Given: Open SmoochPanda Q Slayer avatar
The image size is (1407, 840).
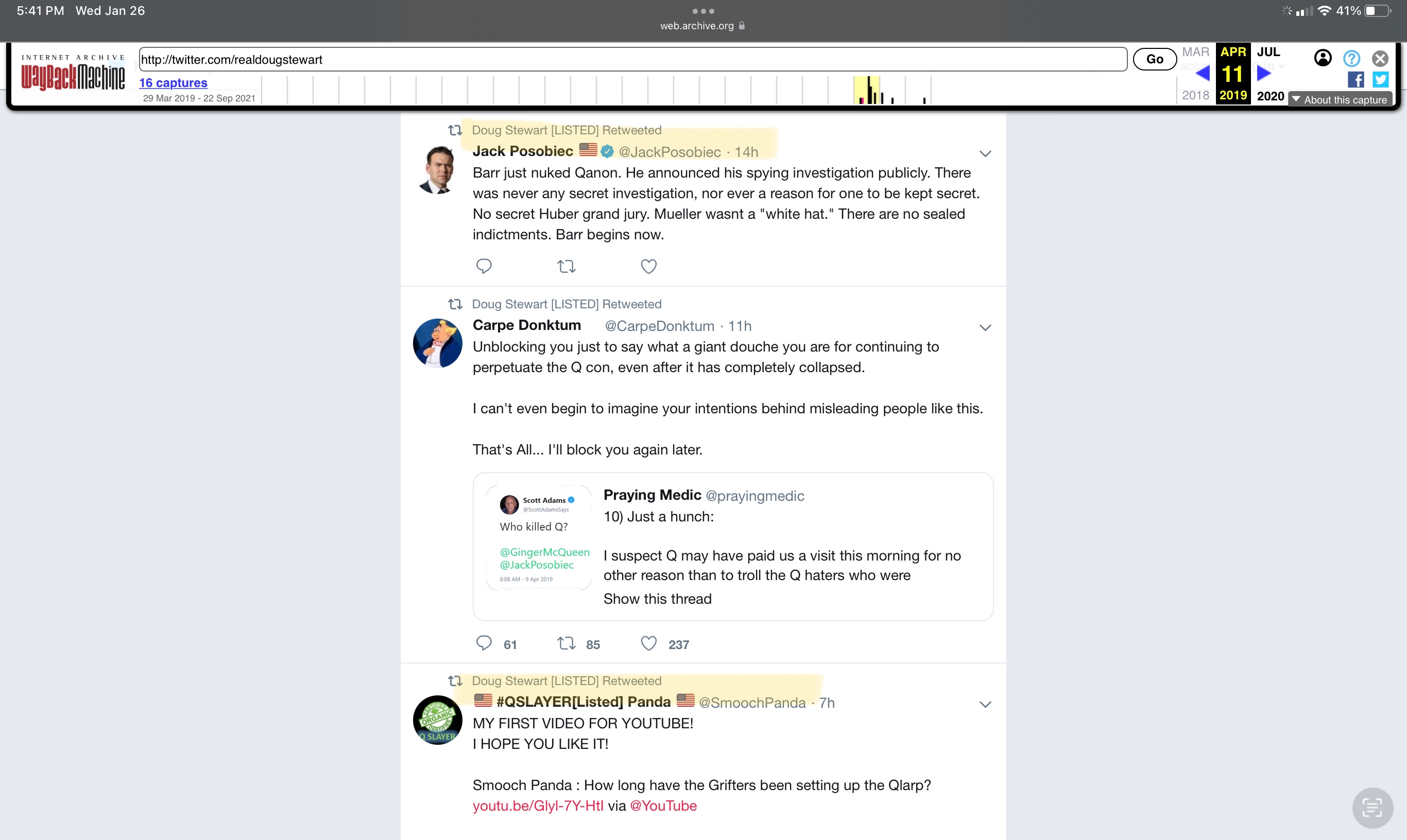Looking at the screenshot, I should click(438, 720).
